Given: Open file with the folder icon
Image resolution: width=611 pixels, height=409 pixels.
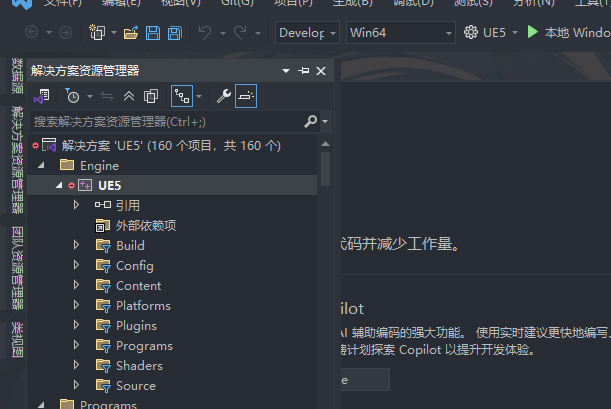Looking at the screenshot, I should click(131, 32).
